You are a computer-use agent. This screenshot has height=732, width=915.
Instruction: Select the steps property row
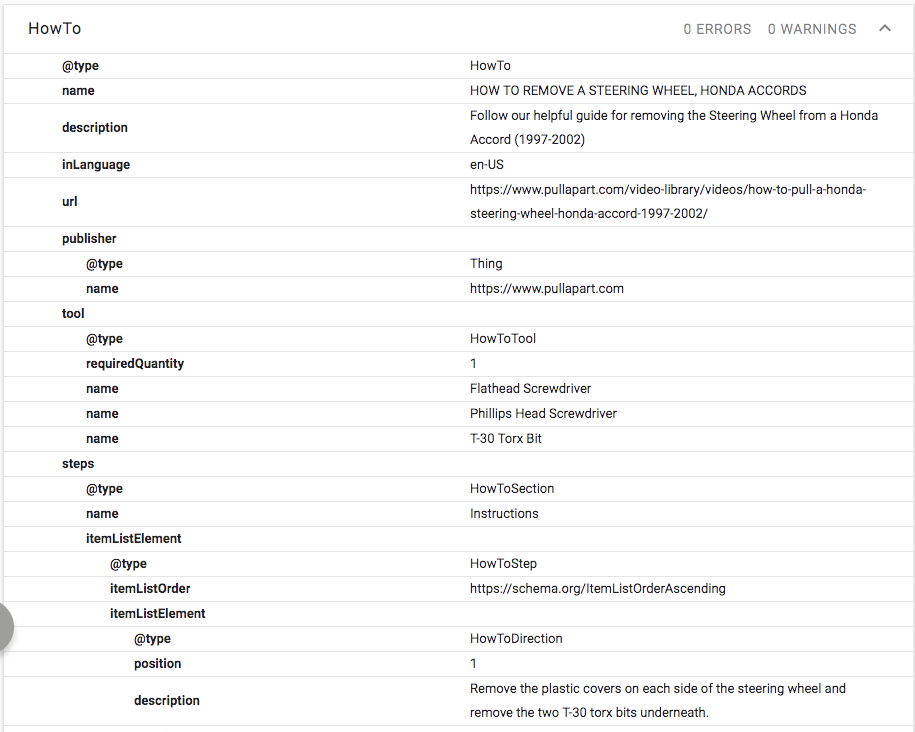pos(78,464)
